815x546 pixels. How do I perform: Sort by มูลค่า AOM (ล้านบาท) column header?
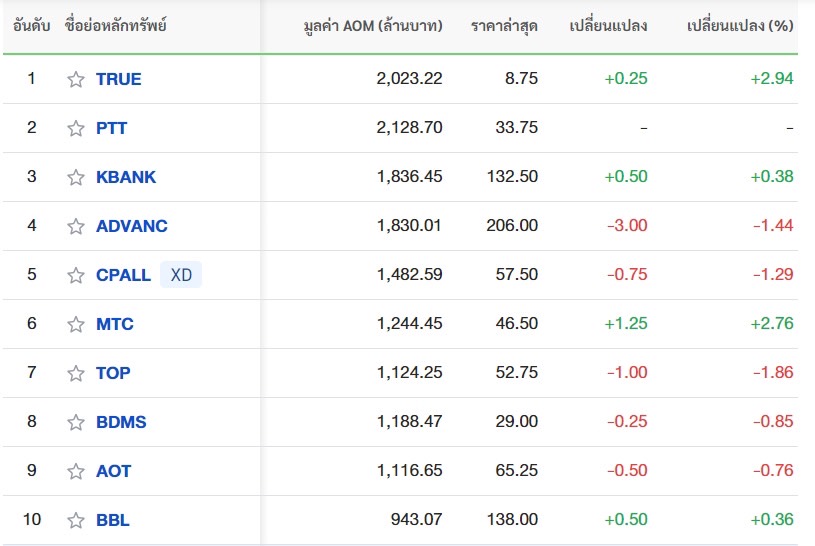pos(373,25)
